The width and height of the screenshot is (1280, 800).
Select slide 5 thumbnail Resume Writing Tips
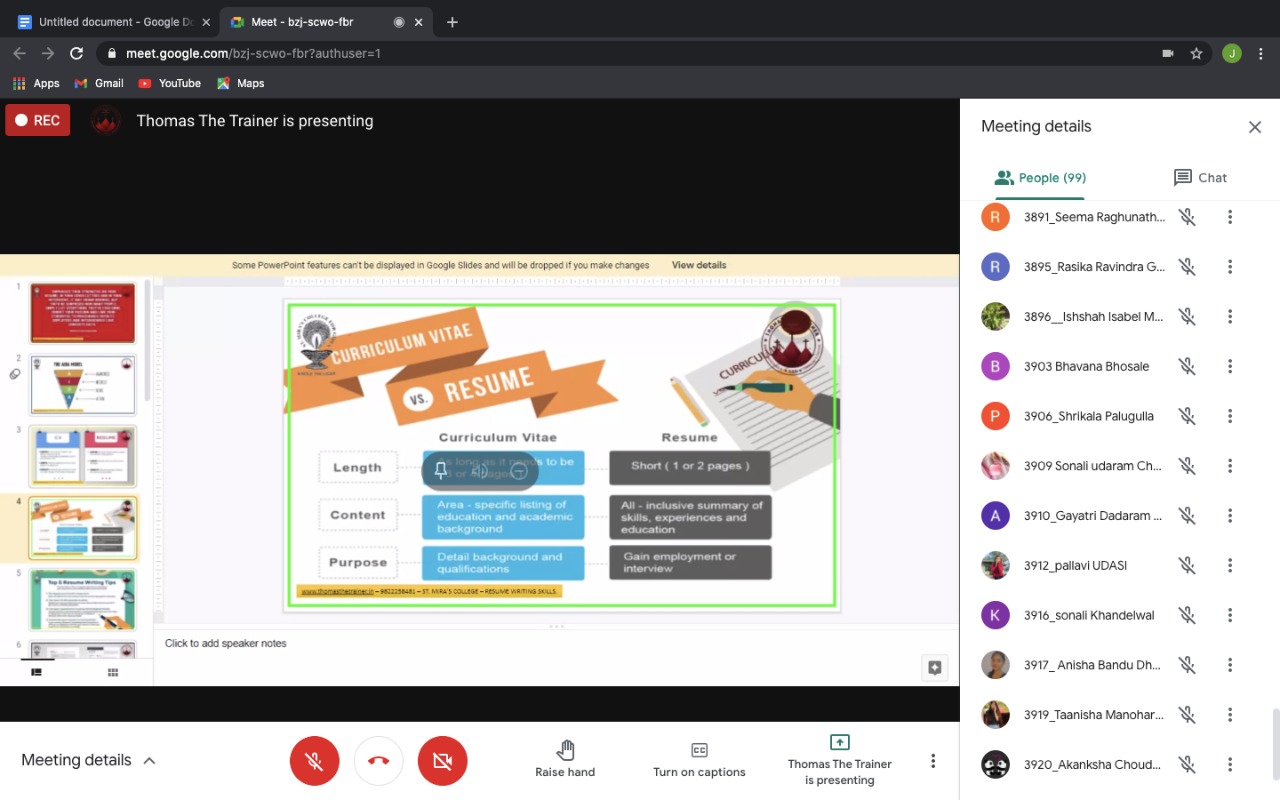pyautogui.click(x=82, y=599)
